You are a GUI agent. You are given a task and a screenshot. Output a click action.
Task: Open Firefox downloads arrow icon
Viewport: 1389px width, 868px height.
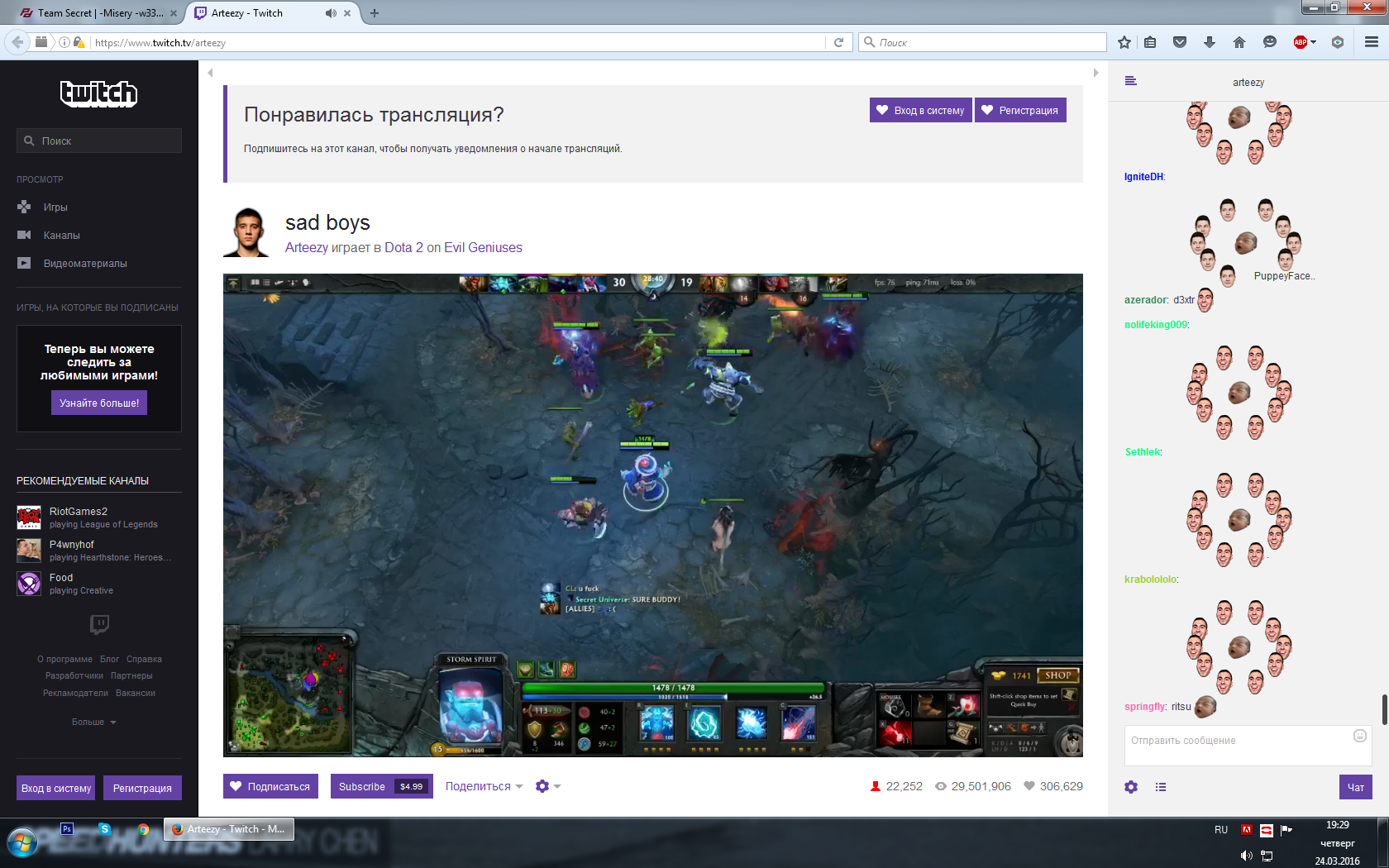click(1209, 42)
